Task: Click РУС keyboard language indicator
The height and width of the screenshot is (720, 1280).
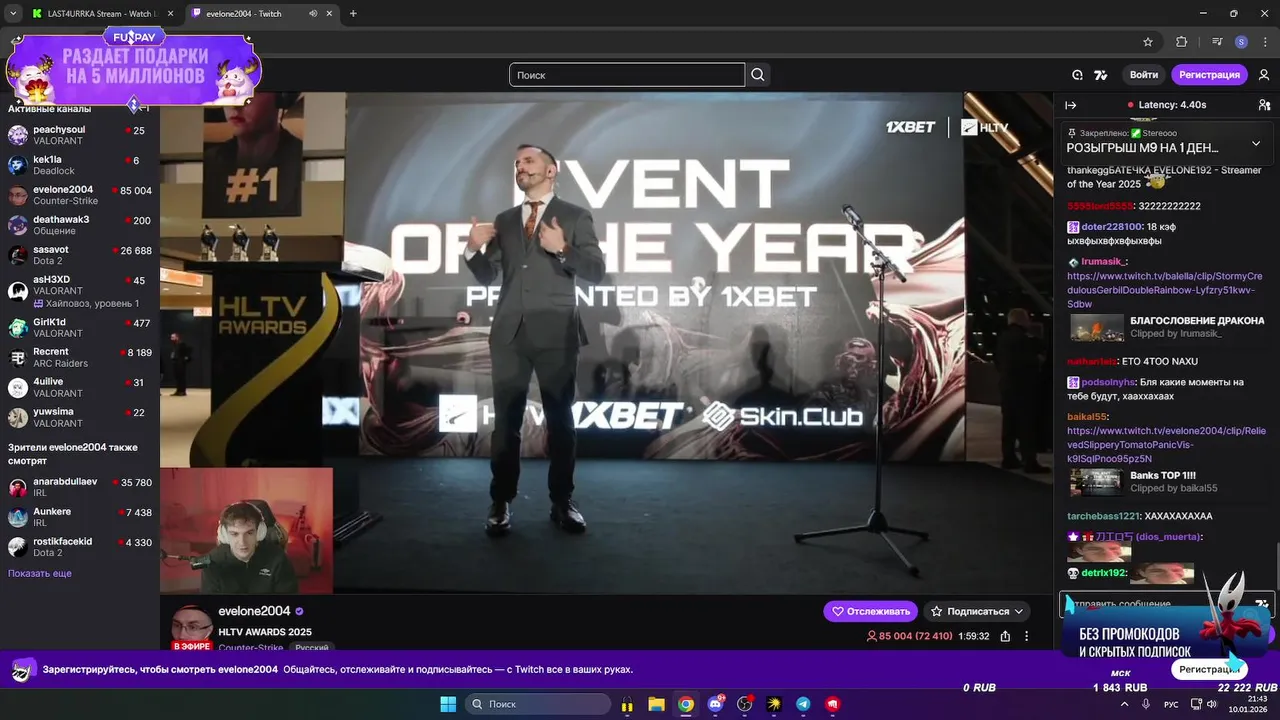Action: tap(1171, 704)
